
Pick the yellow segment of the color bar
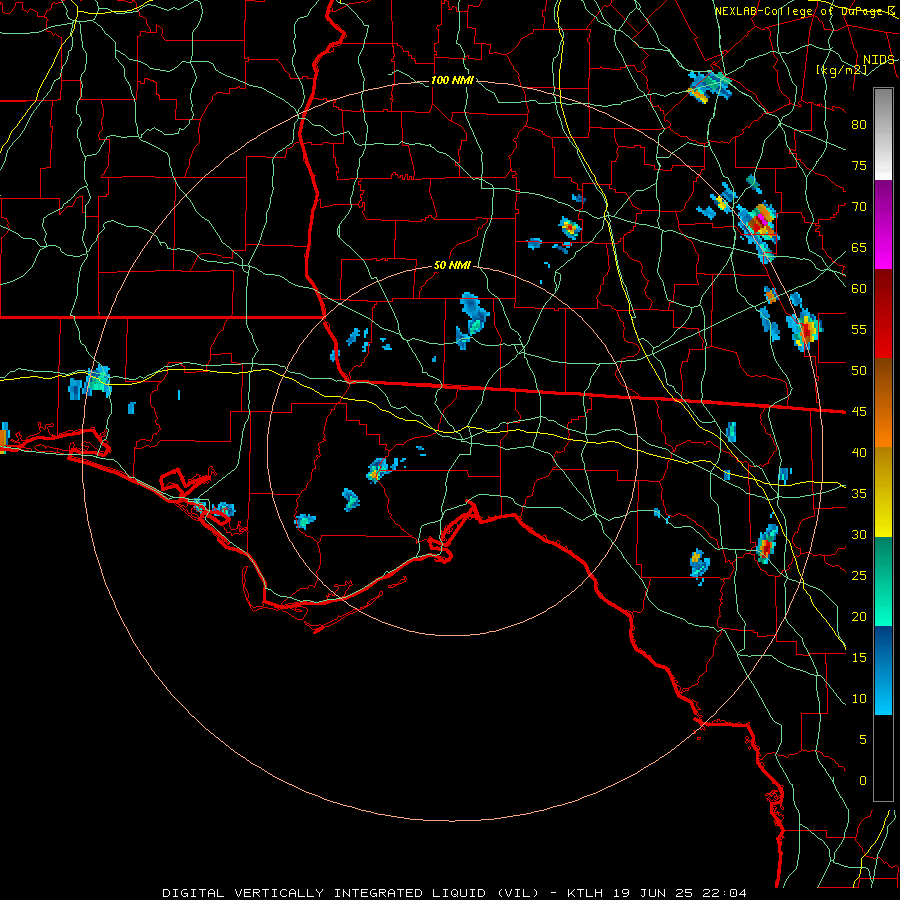(883, 492)
